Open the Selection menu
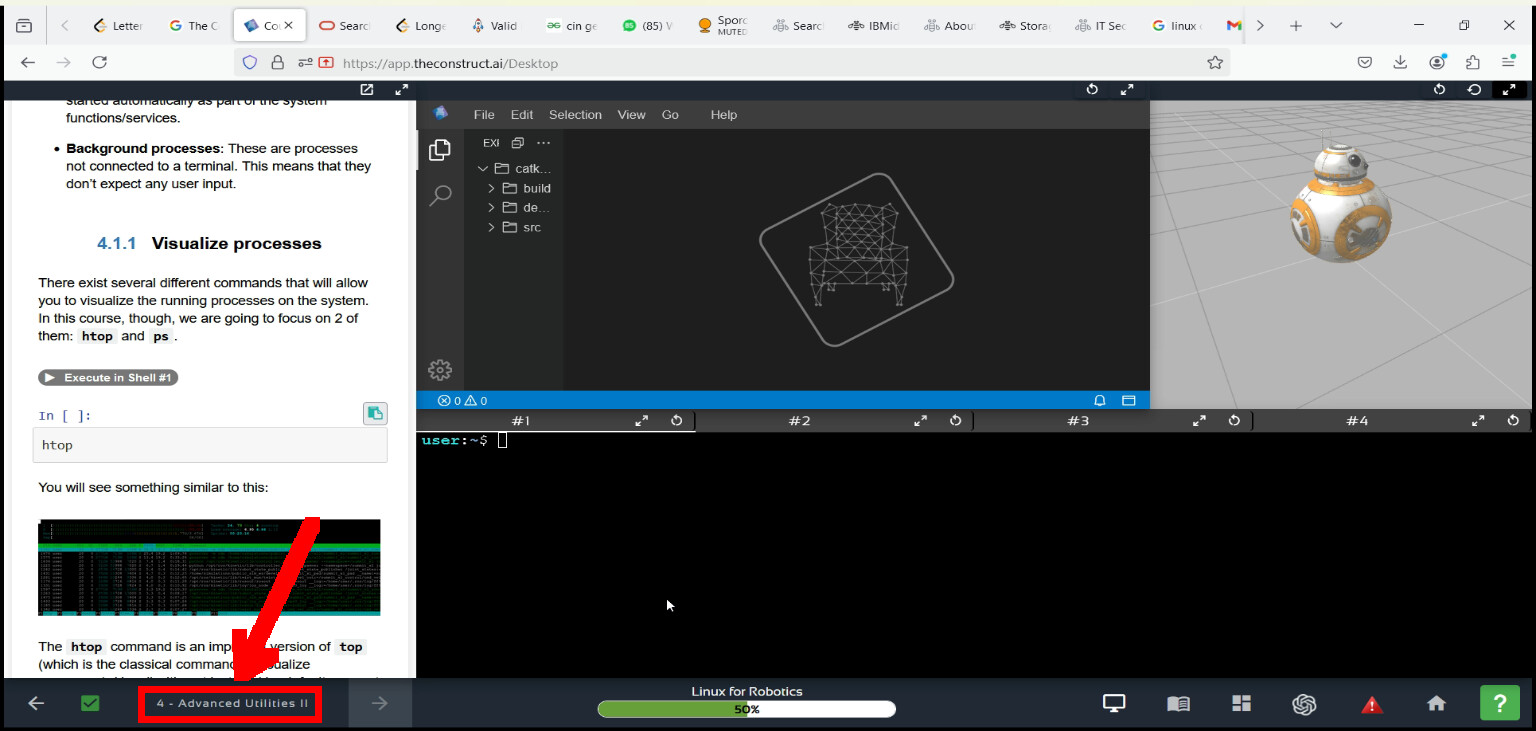 [575, 115]
